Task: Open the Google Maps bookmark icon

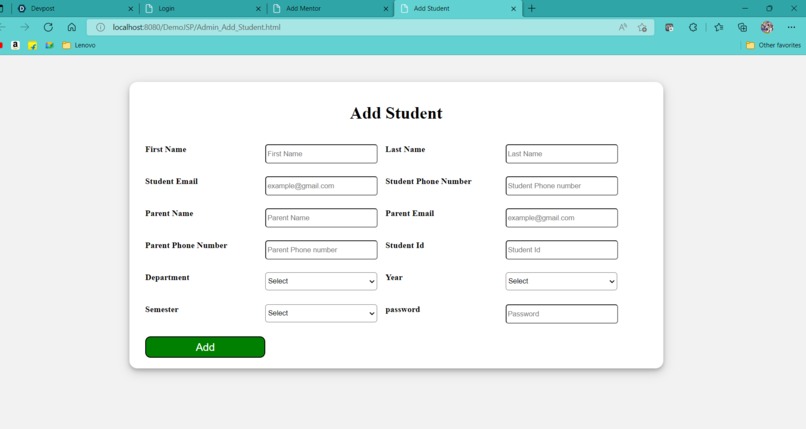Action: [x=49, y=45]
